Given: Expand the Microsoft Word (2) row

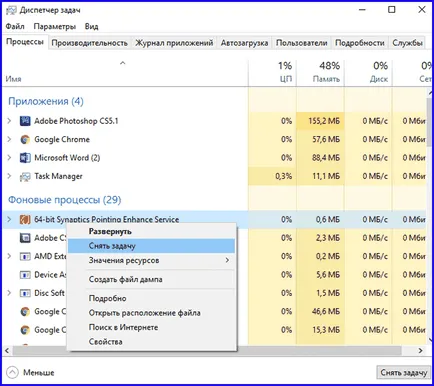Looking at the screenshot, I should [9, 158].
